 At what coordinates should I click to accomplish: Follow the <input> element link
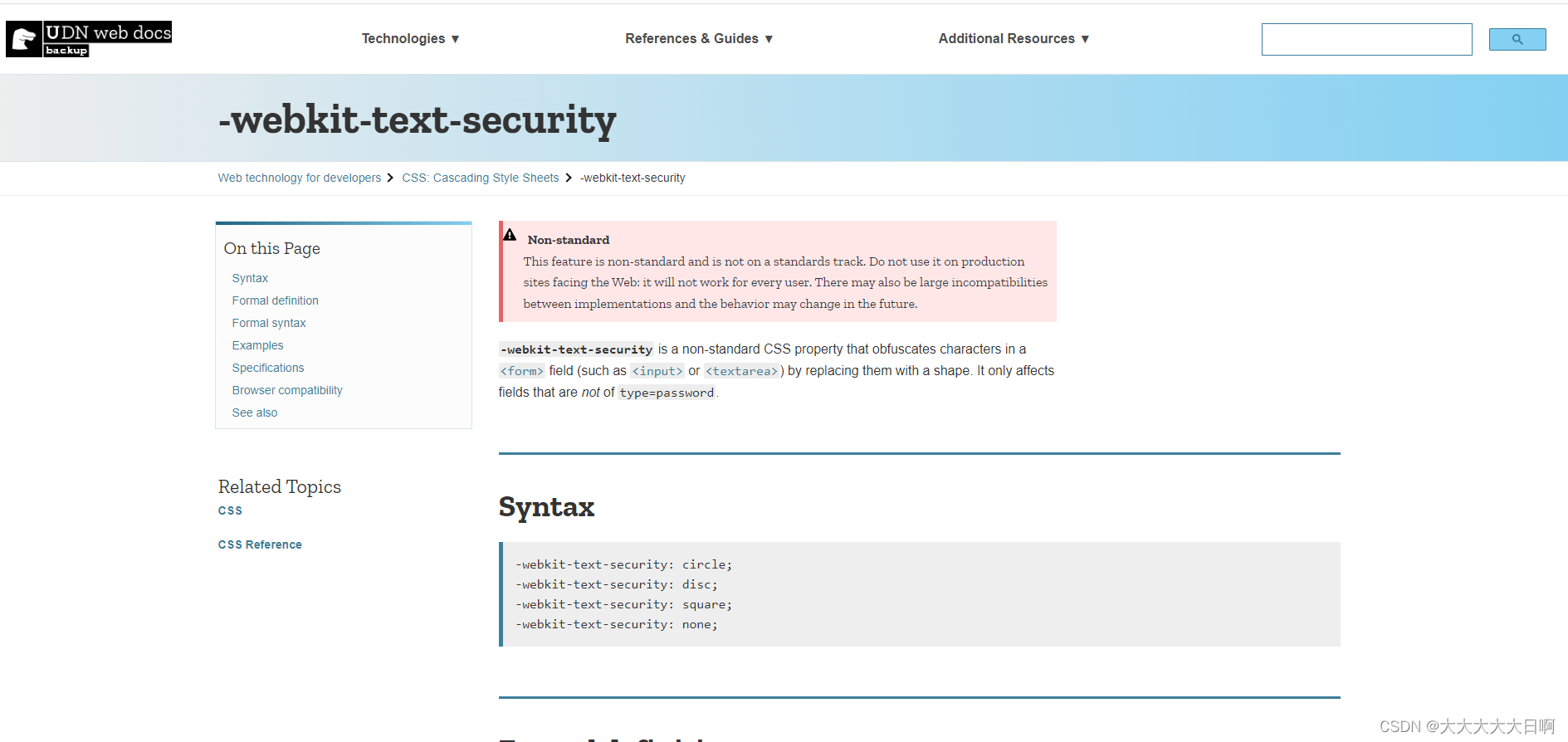pos(657,371)
